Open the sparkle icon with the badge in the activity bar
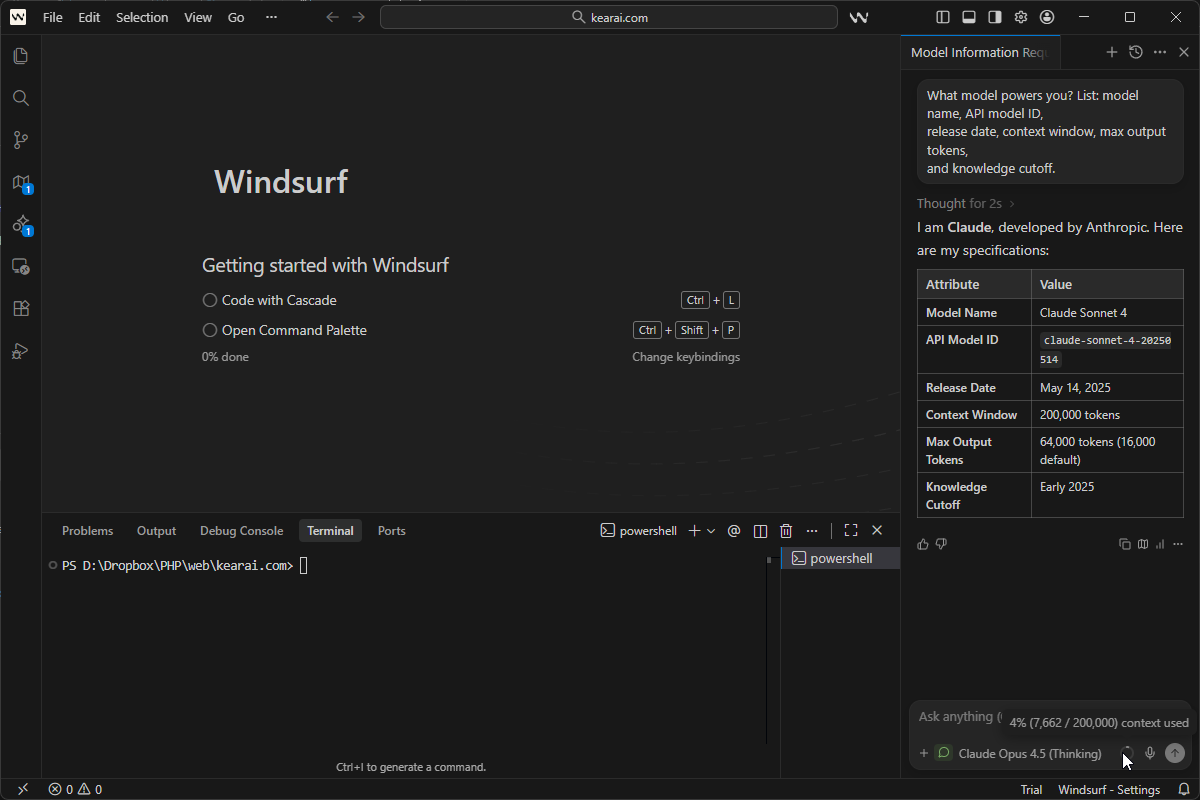The width and height of the screenshot is (1200, 800). pyautogui.click(x=21, y=225)
